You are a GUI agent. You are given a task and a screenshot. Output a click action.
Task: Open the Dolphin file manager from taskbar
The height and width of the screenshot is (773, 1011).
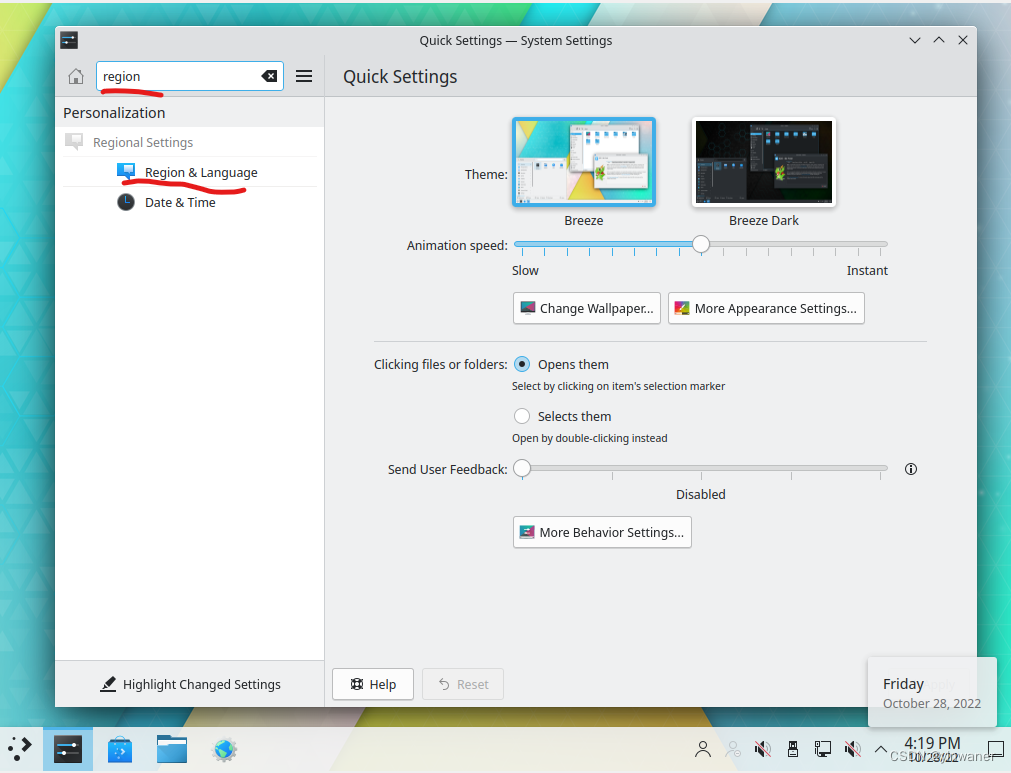click(x=172, y=749)
